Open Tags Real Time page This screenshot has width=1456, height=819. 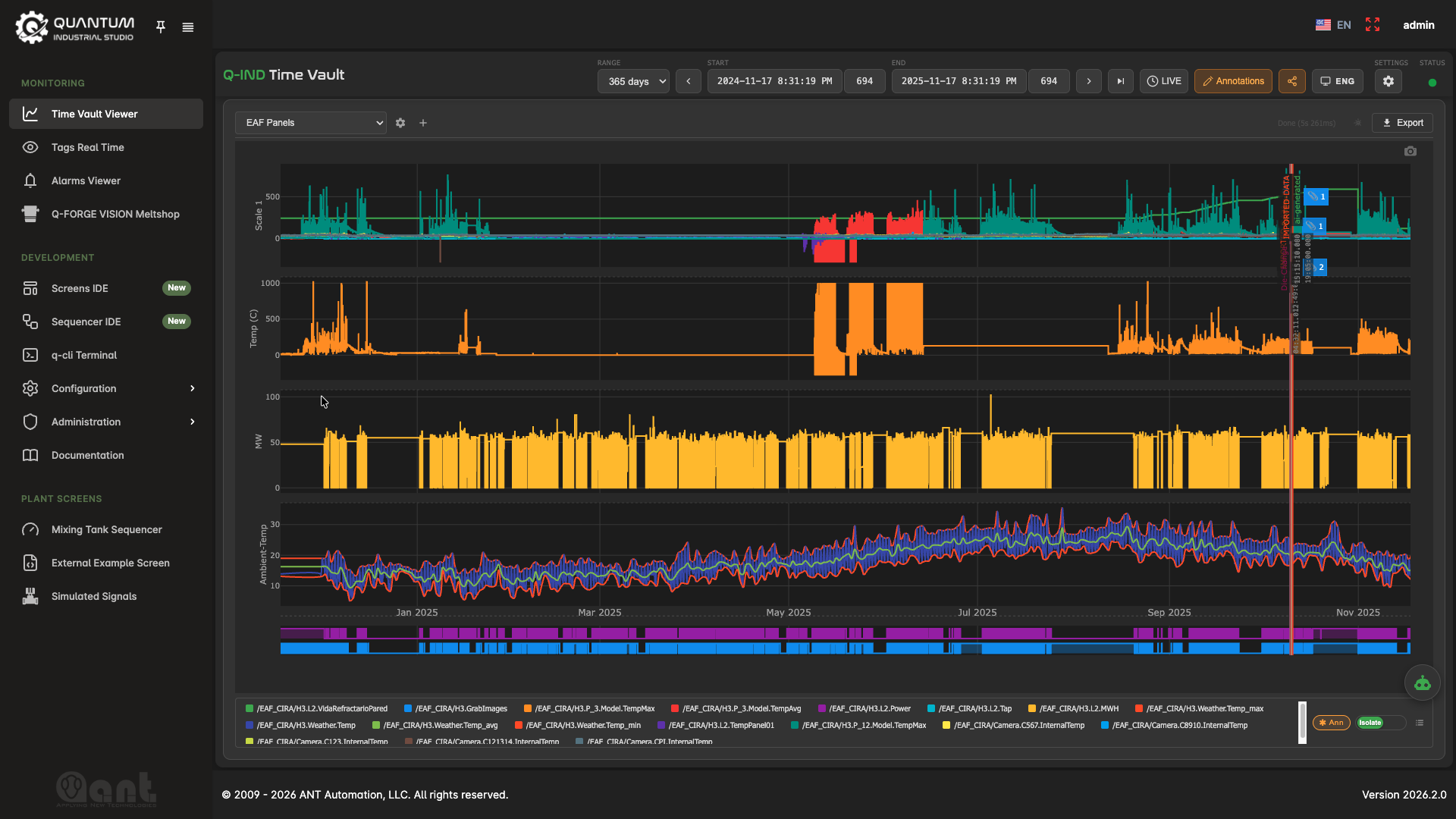pyautogui.click(x=106, y=147)
